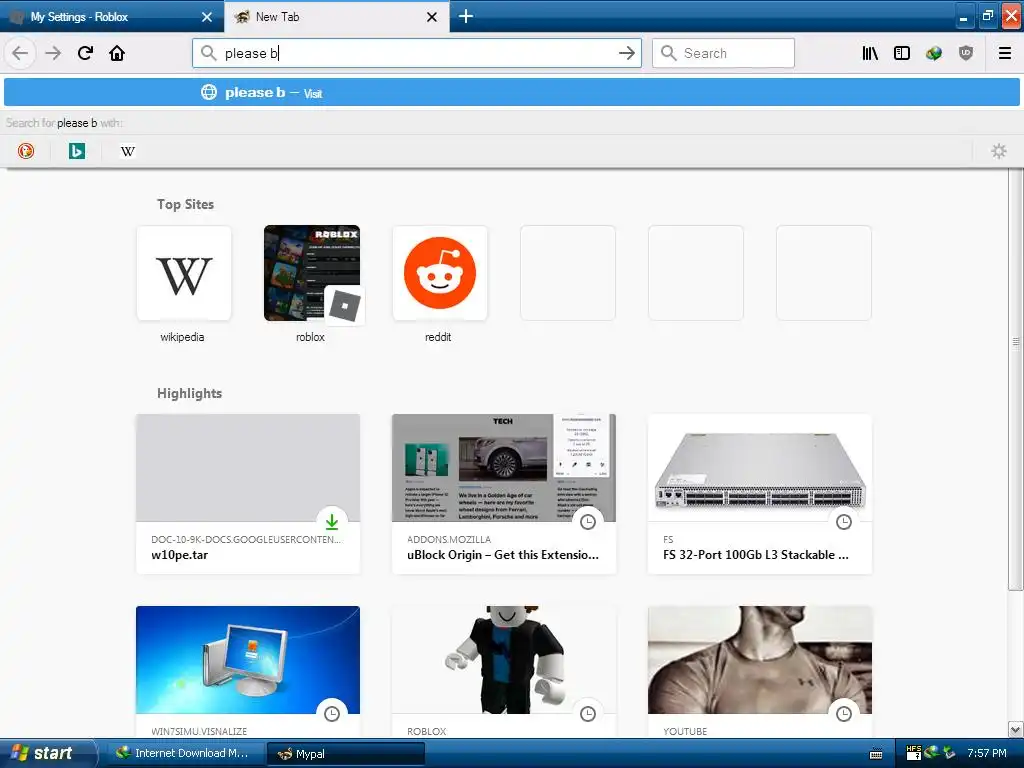Screen dimensions: 1024x768
Task: Open the w10pe.tar download highlight
Action: [x=248, y=494]
